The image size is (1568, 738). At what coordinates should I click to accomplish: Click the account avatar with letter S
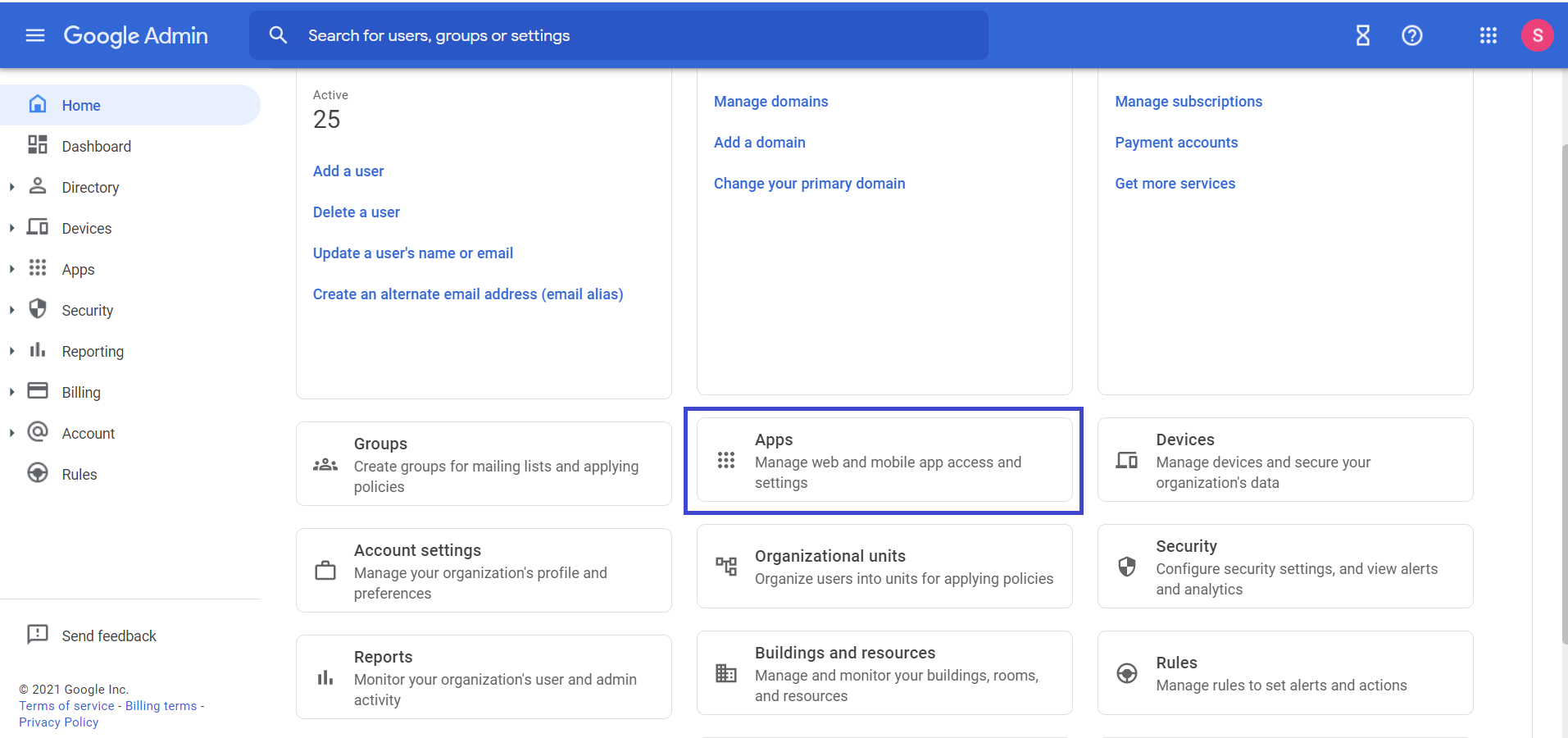click(x=1537, y=35)
